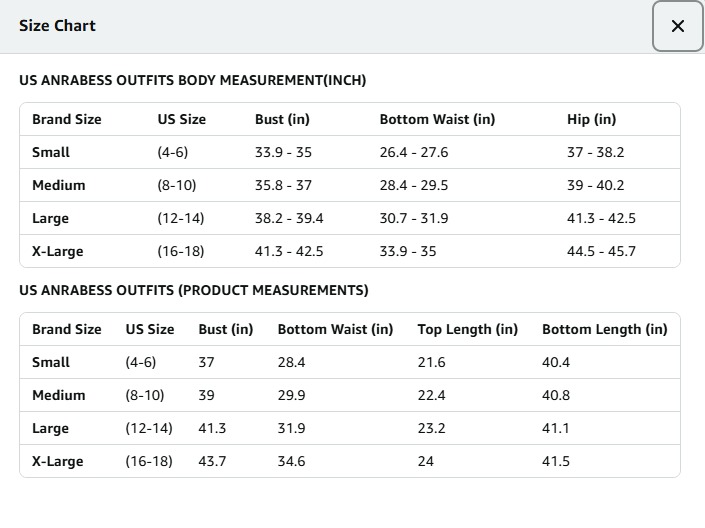The image size is (705, 528).
Task: Click X-Large hip value 44.5 - 45.7
Action: [601, 251]
